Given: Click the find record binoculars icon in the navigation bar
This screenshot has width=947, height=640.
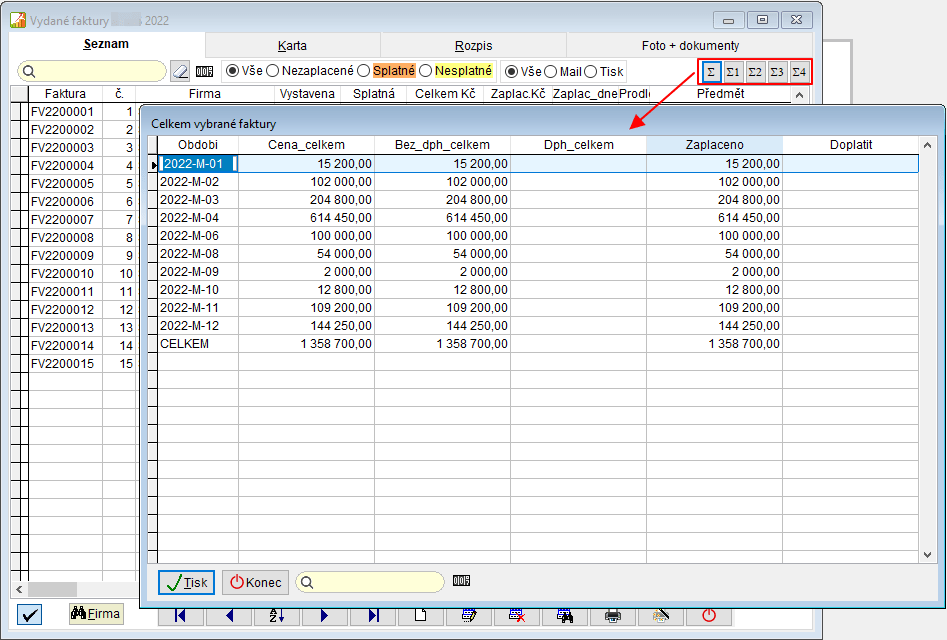Looking at the screenshot, I should [565, 615].
